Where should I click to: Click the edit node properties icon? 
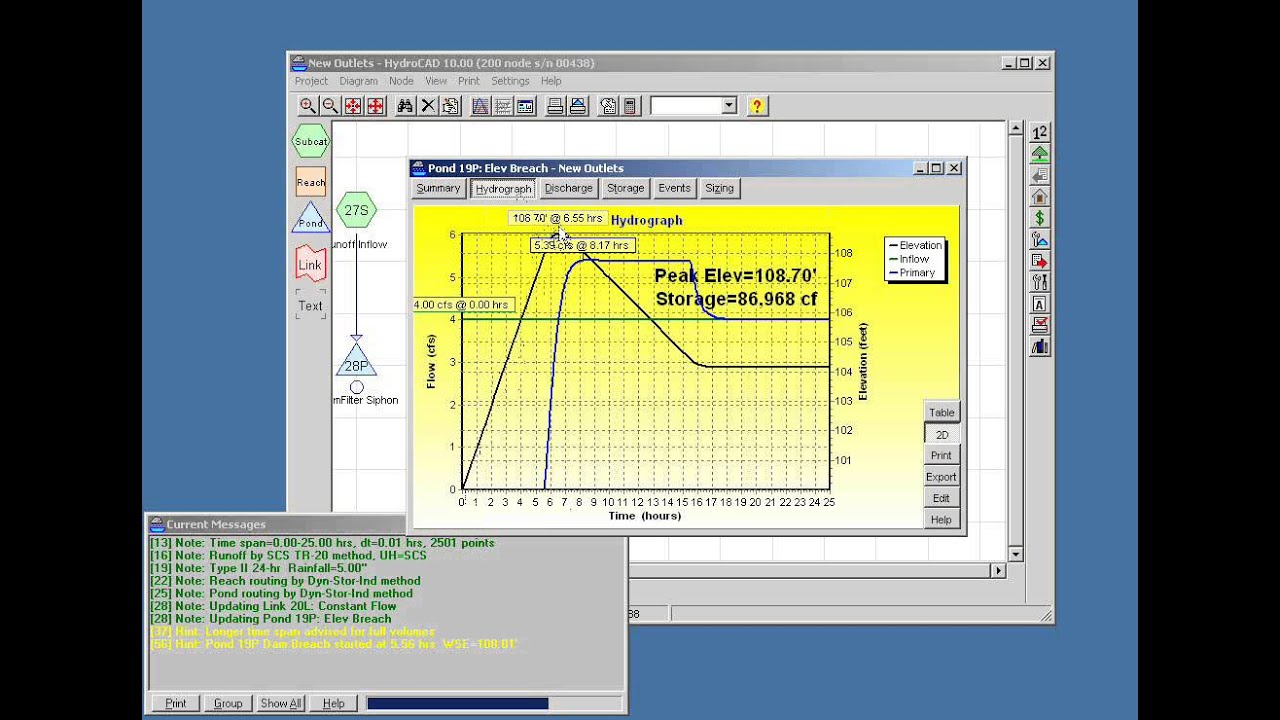(450, 106)
